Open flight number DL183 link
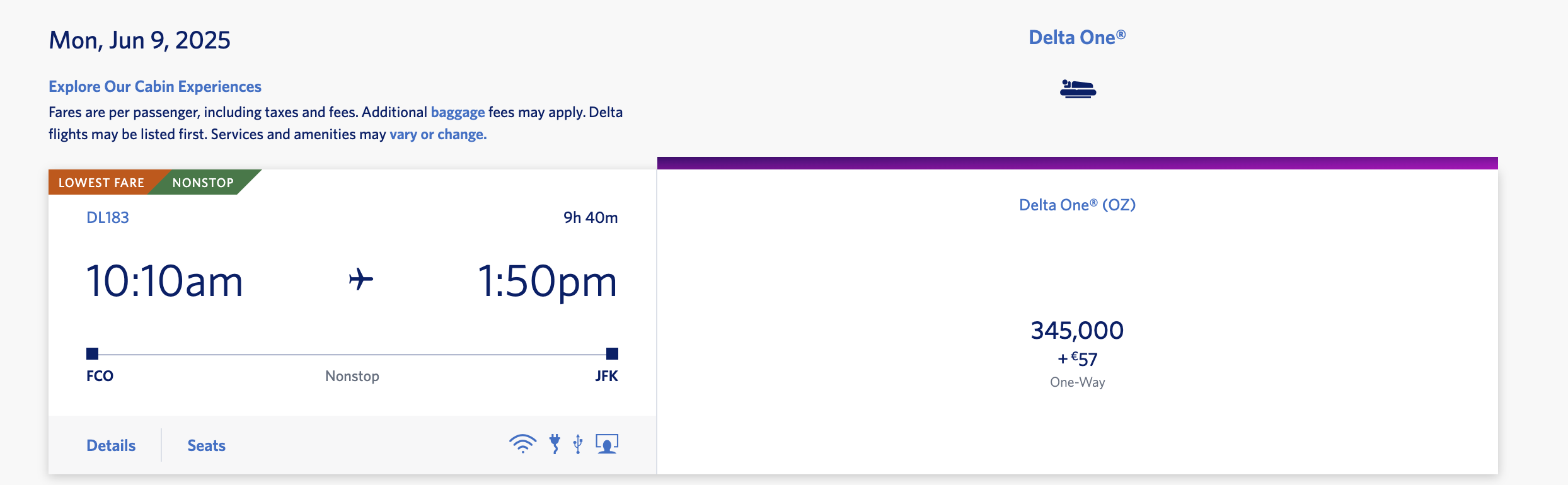Image resolution: width=1568 pixels, height=485 pixels. pos(108,217)
